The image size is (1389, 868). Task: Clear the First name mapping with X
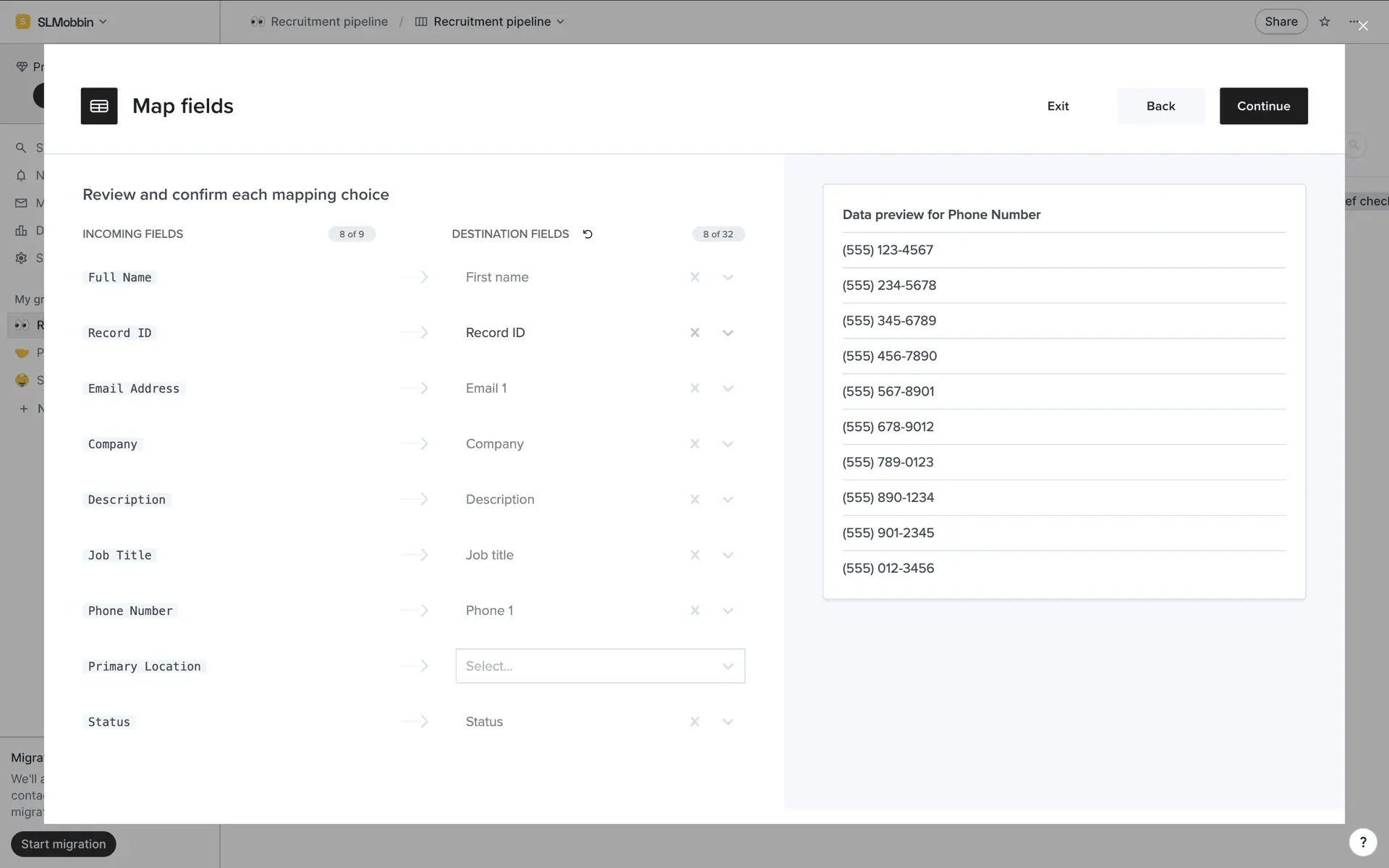click(694, 277)
